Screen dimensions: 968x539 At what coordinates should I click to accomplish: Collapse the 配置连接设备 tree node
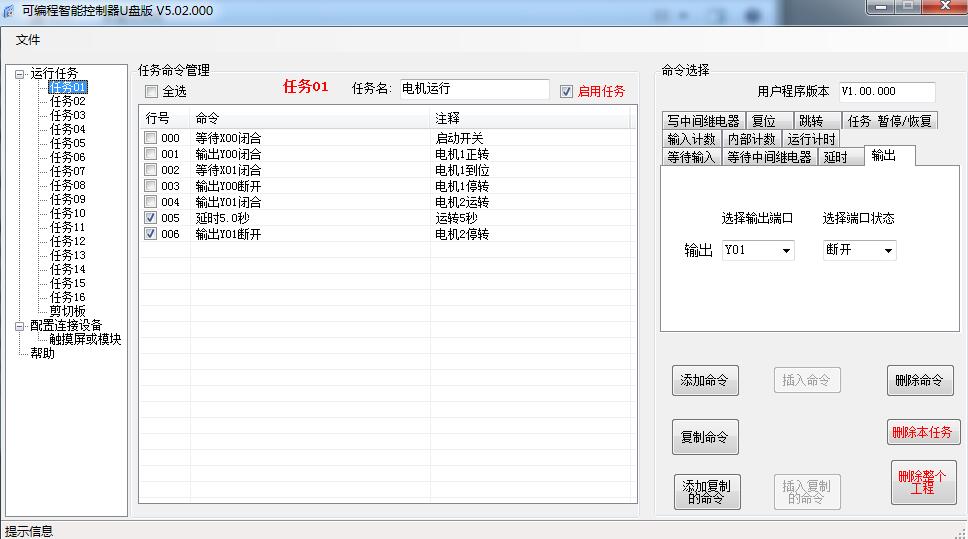20,326
